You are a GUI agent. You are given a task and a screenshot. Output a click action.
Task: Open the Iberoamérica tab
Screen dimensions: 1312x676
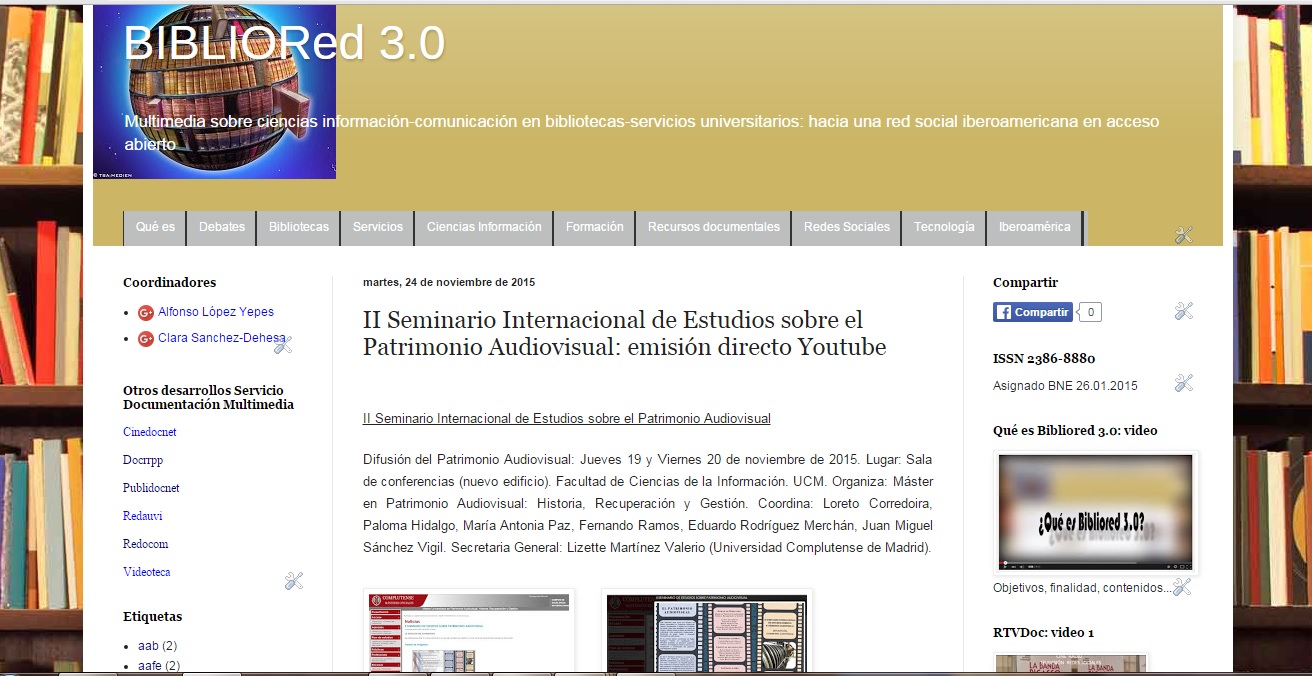(1035, 227)
